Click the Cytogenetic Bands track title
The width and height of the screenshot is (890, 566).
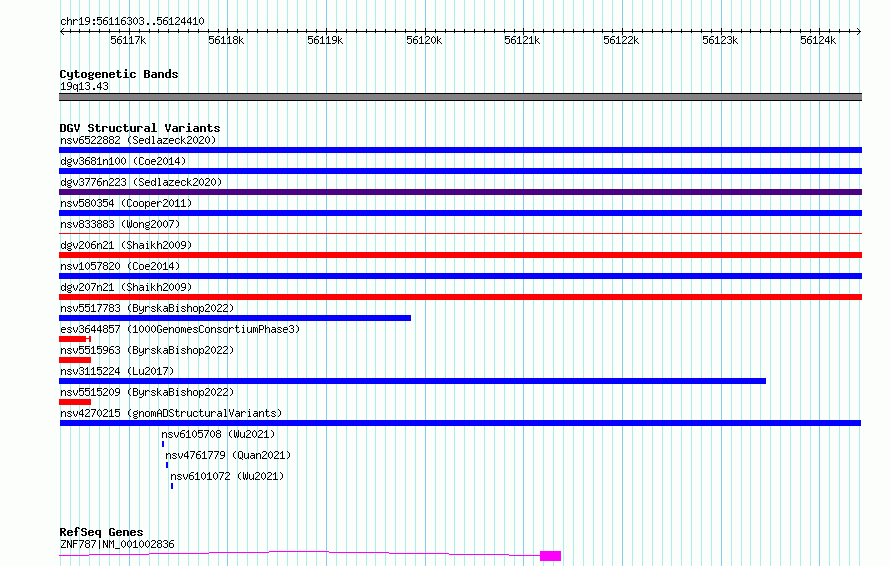(x=119, y=74)
